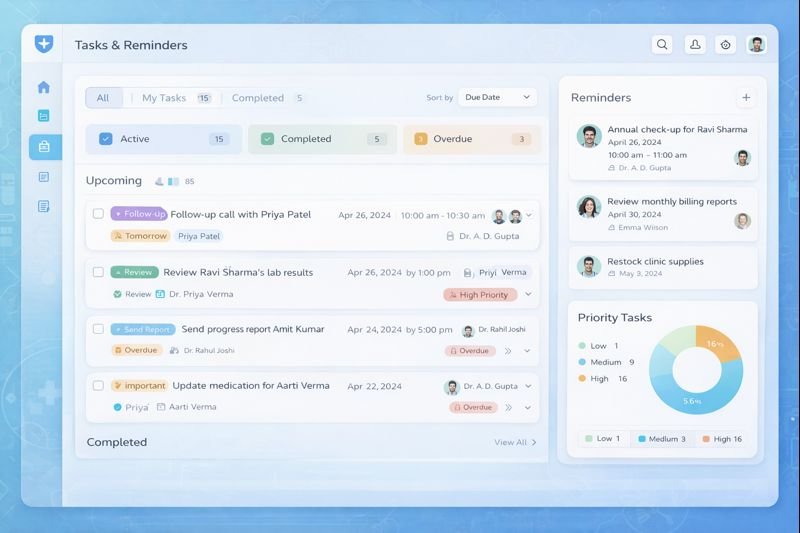Click the app shield logo
Screen dimensions: 800x533
pyautogui.click(x=44, y=44)
